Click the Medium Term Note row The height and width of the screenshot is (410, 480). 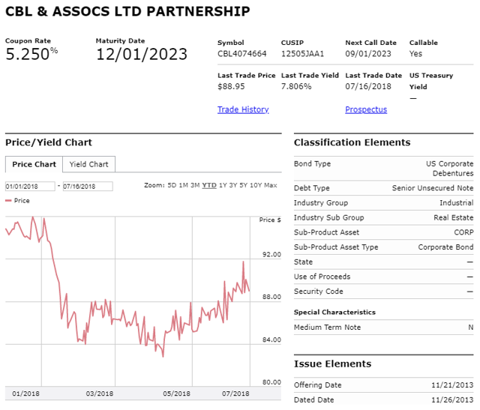pyautogui.click(x=384, y=327)
